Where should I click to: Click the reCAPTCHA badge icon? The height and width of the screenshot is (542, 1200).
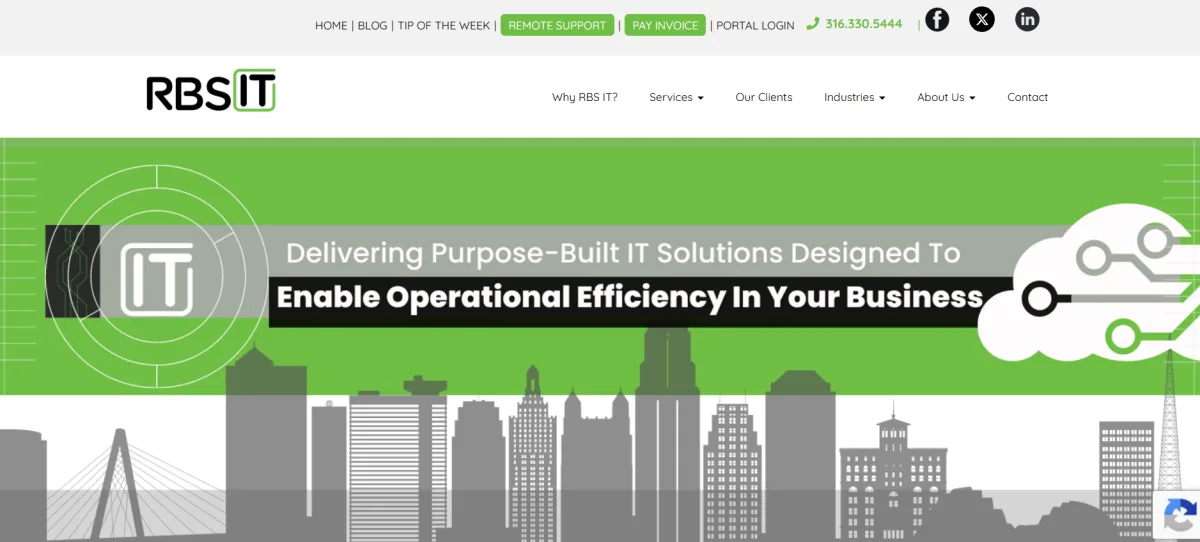coord(1180,515)
